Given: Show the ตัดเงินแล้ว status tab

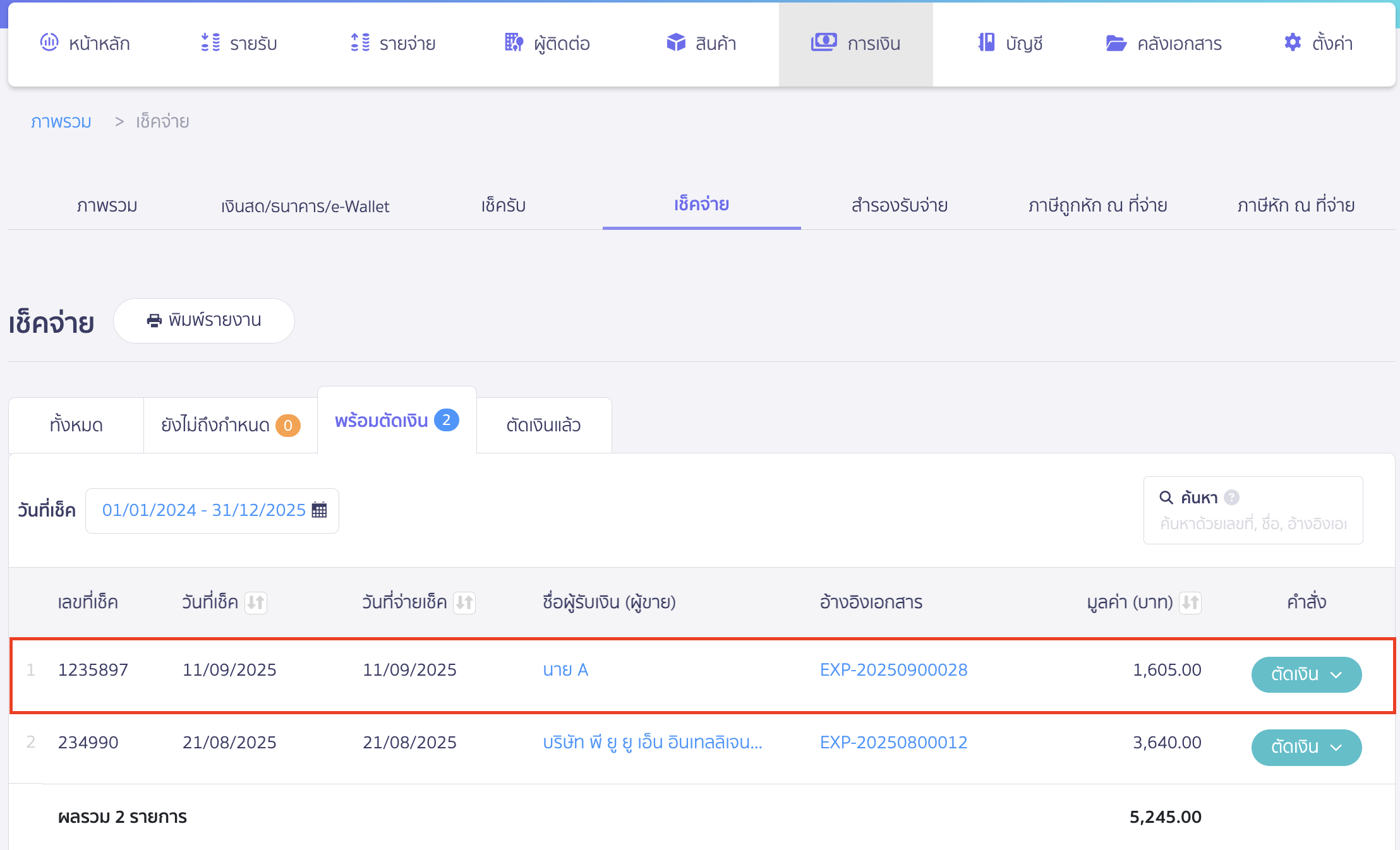Looking at the screenshot, I should [544, 425].
